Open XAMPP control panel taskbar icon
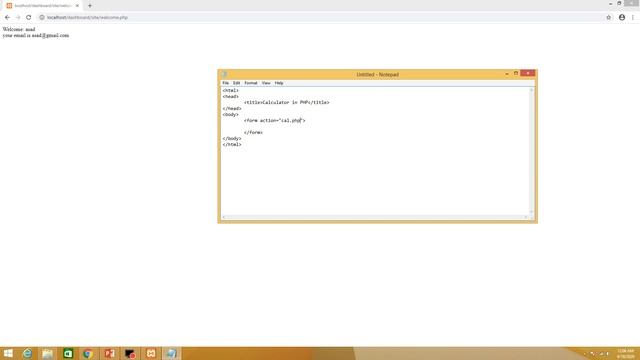 (x=151, y=353)
